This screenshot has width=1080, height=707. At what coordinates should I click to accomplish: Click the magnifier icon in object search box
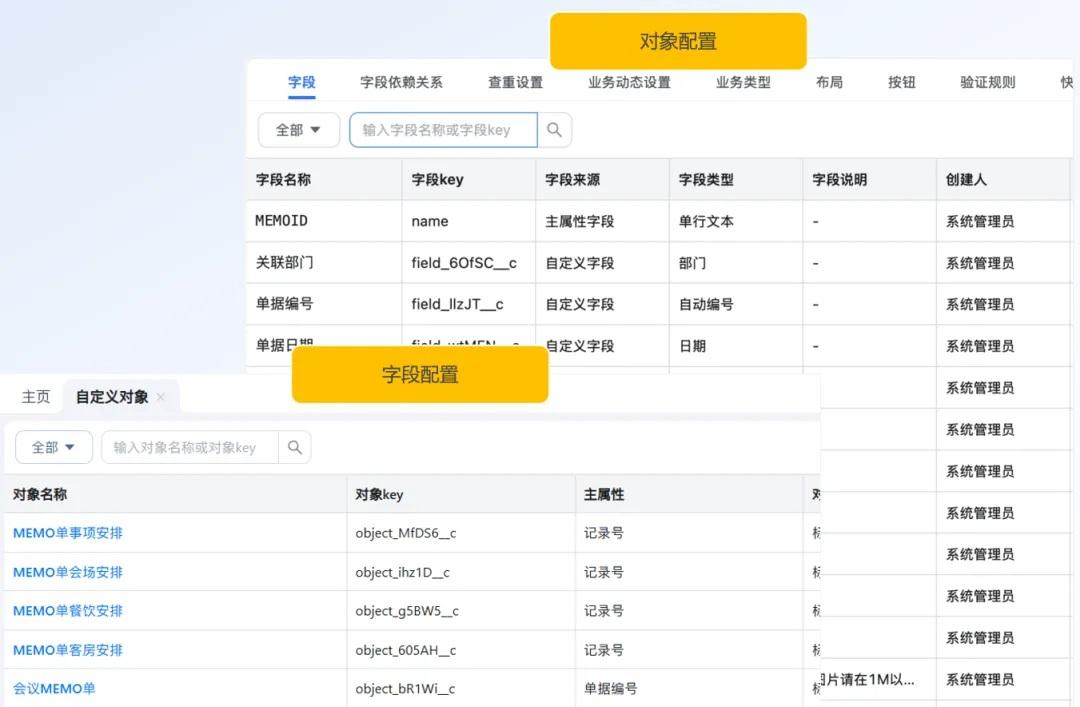tap(295, 447)
